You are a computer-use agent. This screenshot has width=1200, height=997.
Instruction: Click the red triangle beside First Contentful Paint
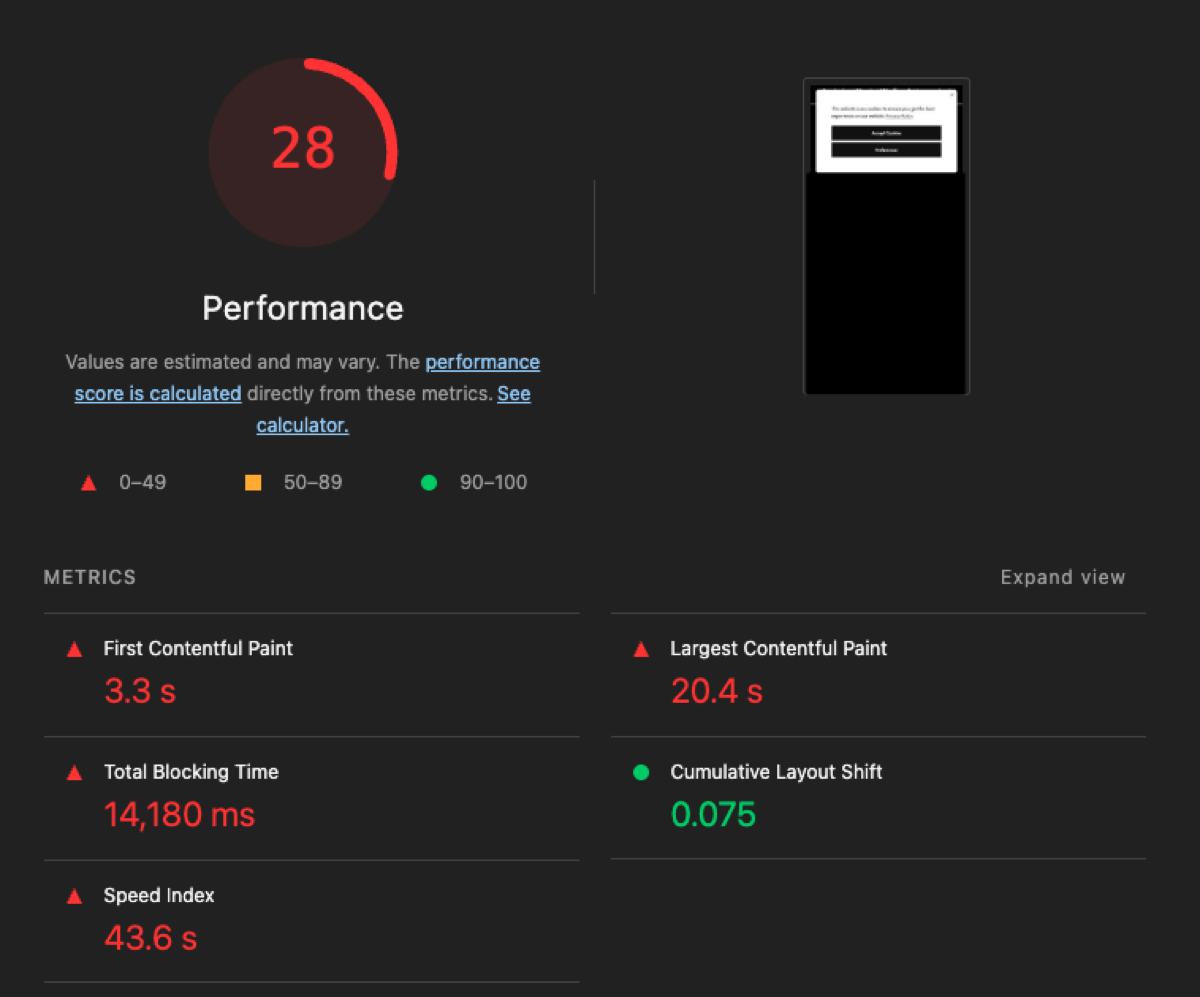(74, 648)
